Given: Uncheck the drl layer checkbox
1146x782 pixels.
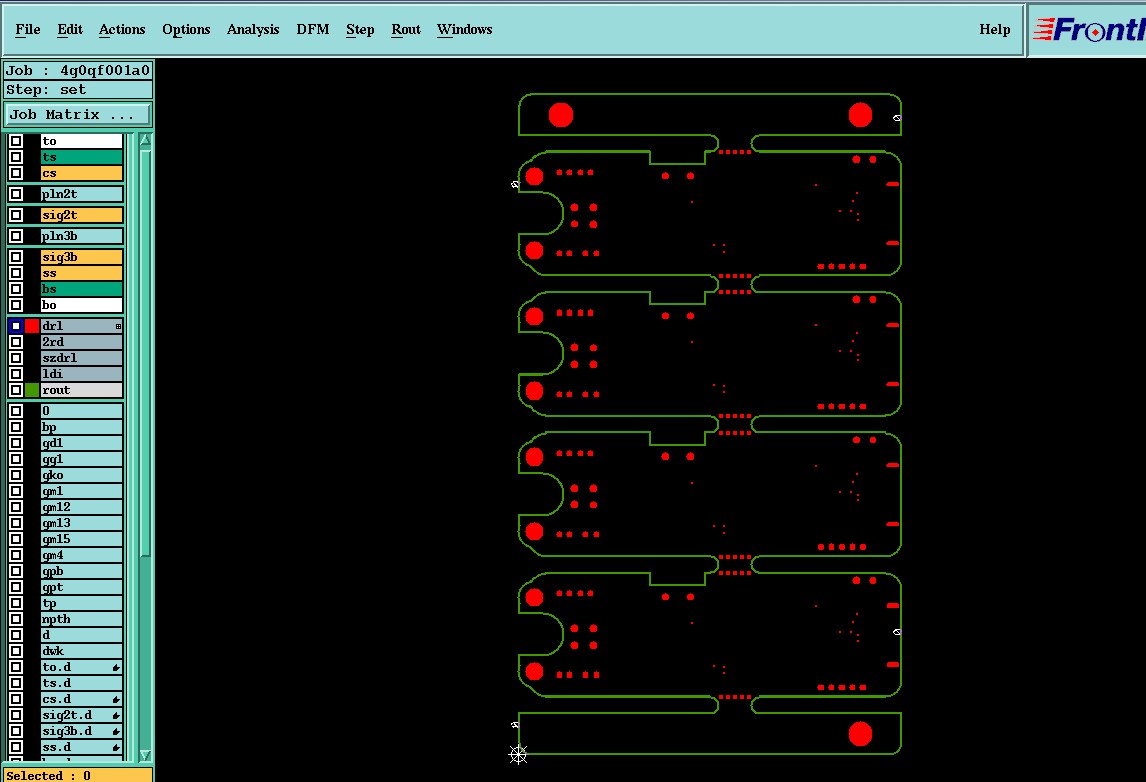Looking at the screenshot, I should point(16,326).
